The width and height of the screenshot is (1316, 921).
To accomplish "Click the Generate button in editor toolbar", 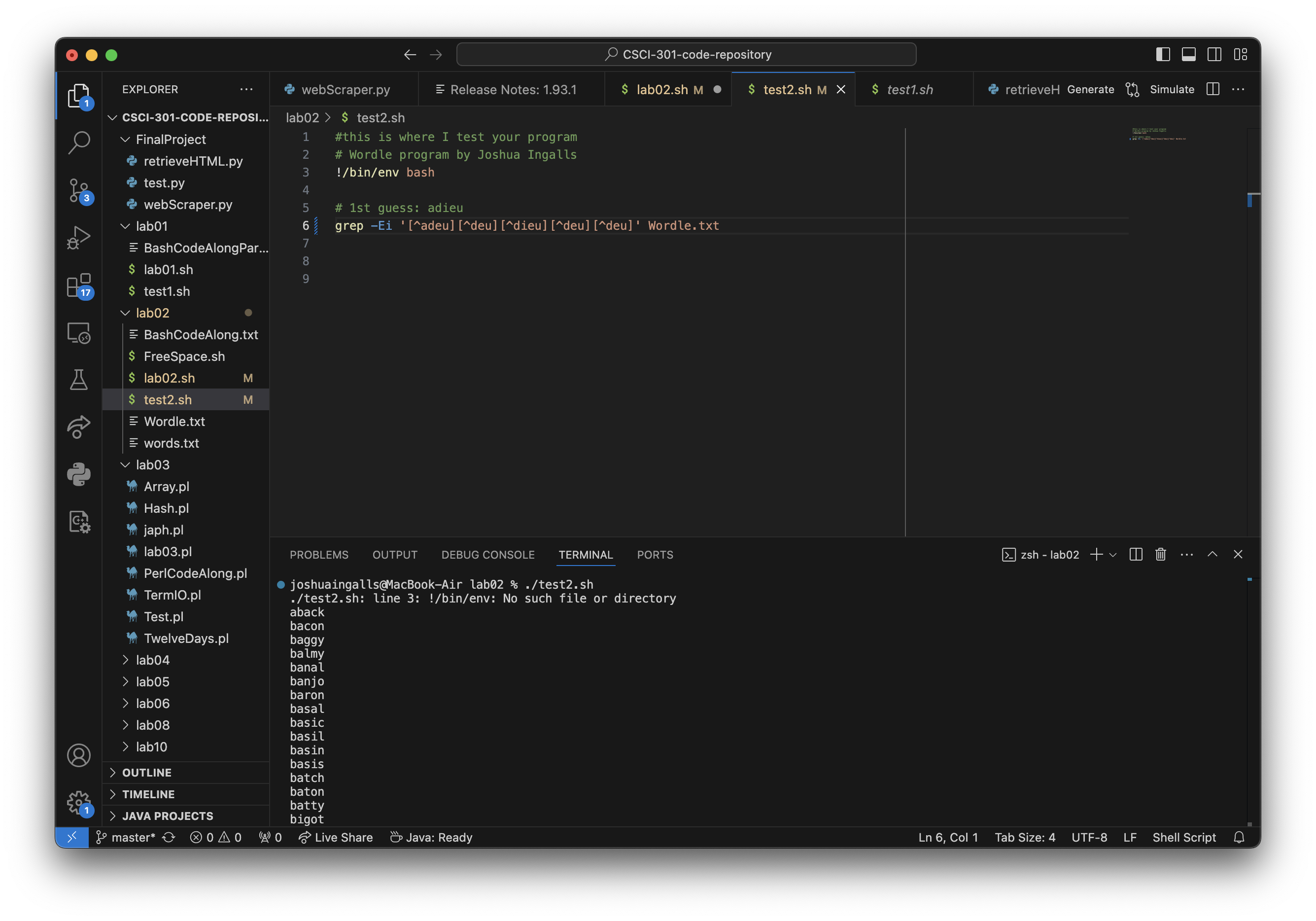I will 1090,89.
